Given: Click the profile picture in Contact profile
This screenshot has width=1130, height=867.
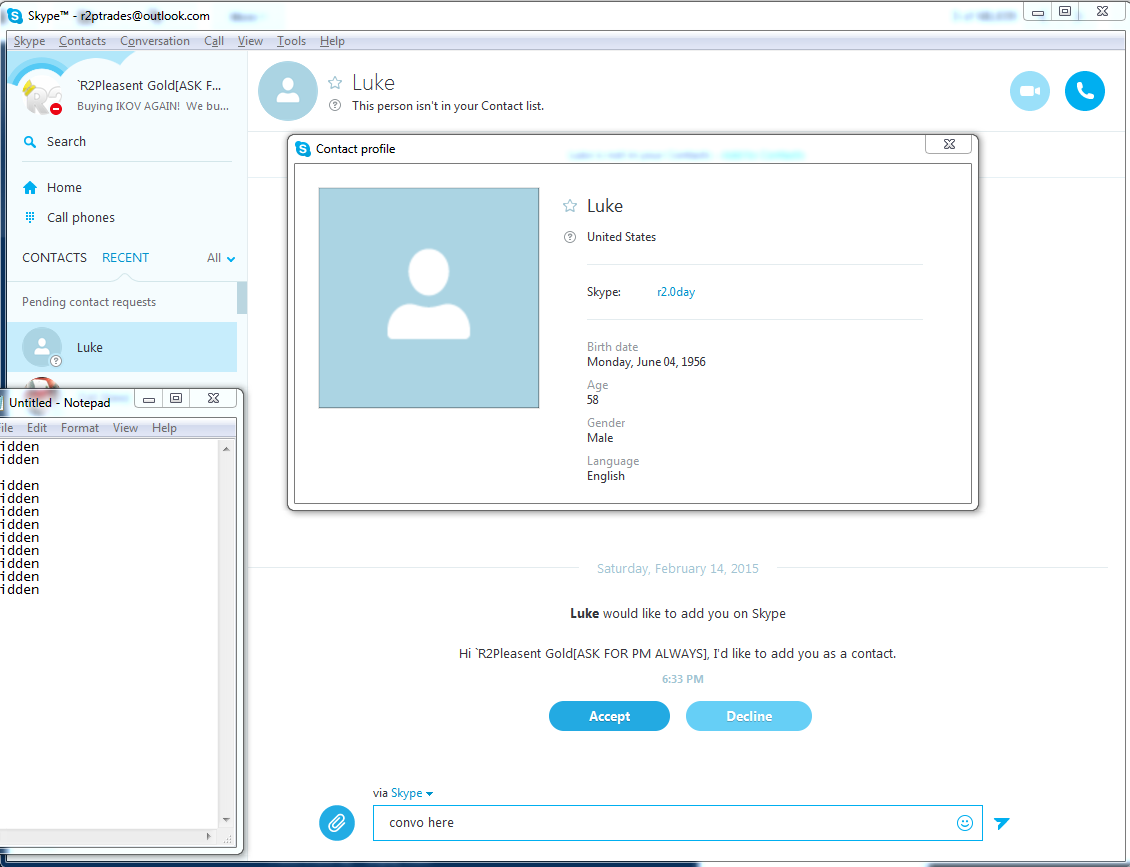Looking at the screenshot, I should point(429,298).
